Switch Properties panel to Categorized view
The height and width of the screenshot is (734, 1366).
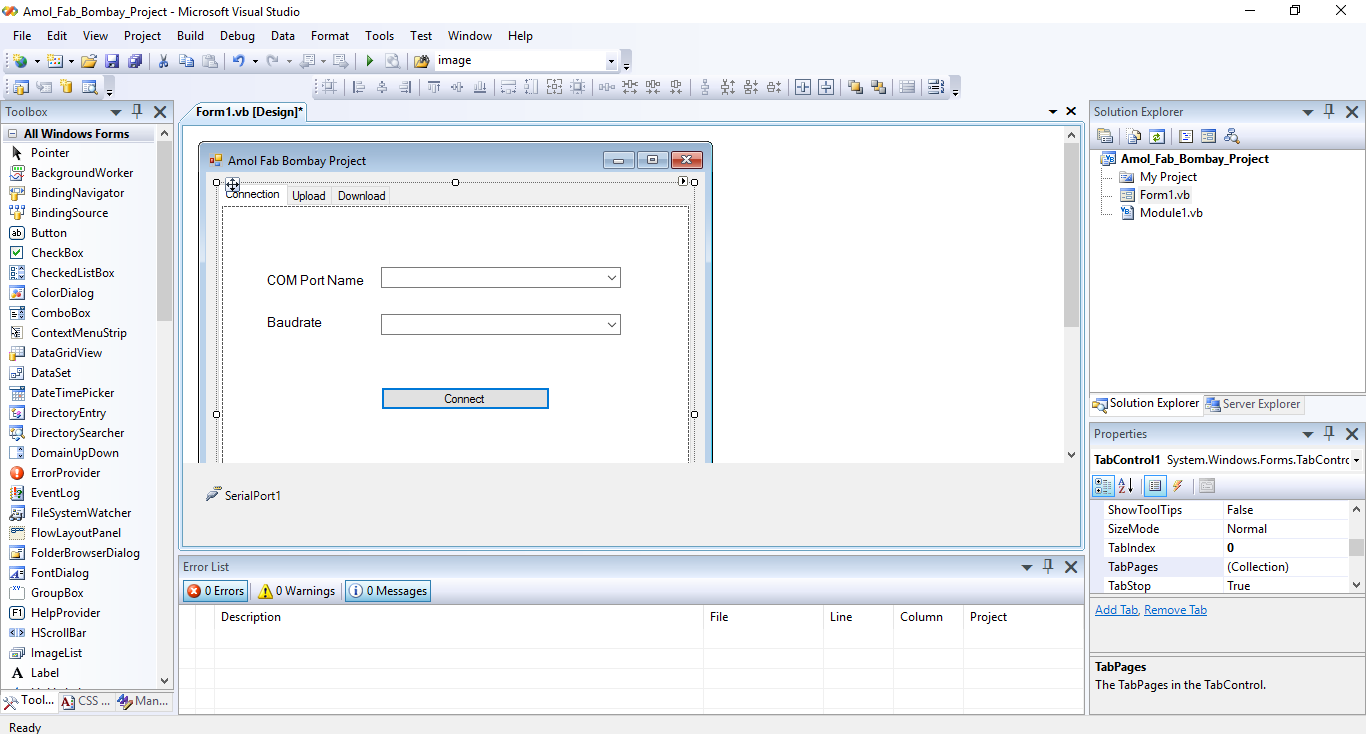click(x=1103, y=486)
